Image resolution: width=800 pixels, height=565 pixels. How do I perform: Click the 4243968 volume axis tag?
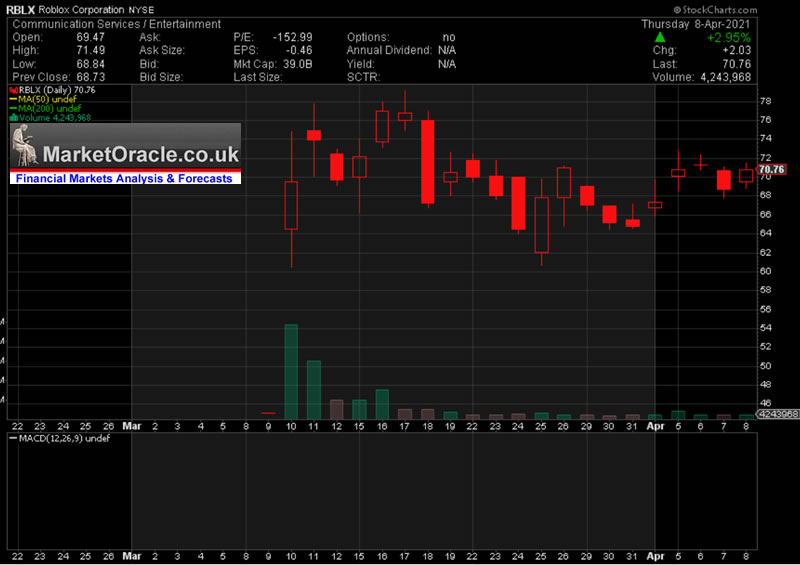(x=778, y=414)
